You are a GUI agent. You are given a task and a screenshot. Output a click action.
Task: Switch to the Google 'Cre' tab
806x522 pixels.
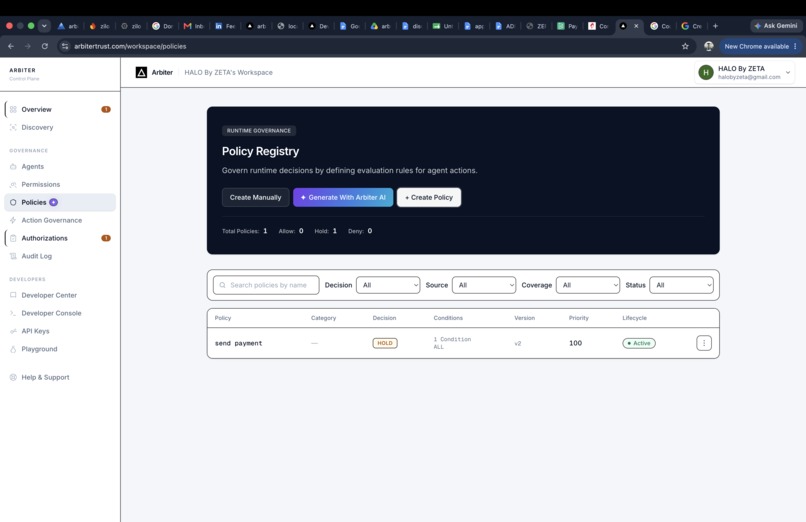click(x=691, y=26)
